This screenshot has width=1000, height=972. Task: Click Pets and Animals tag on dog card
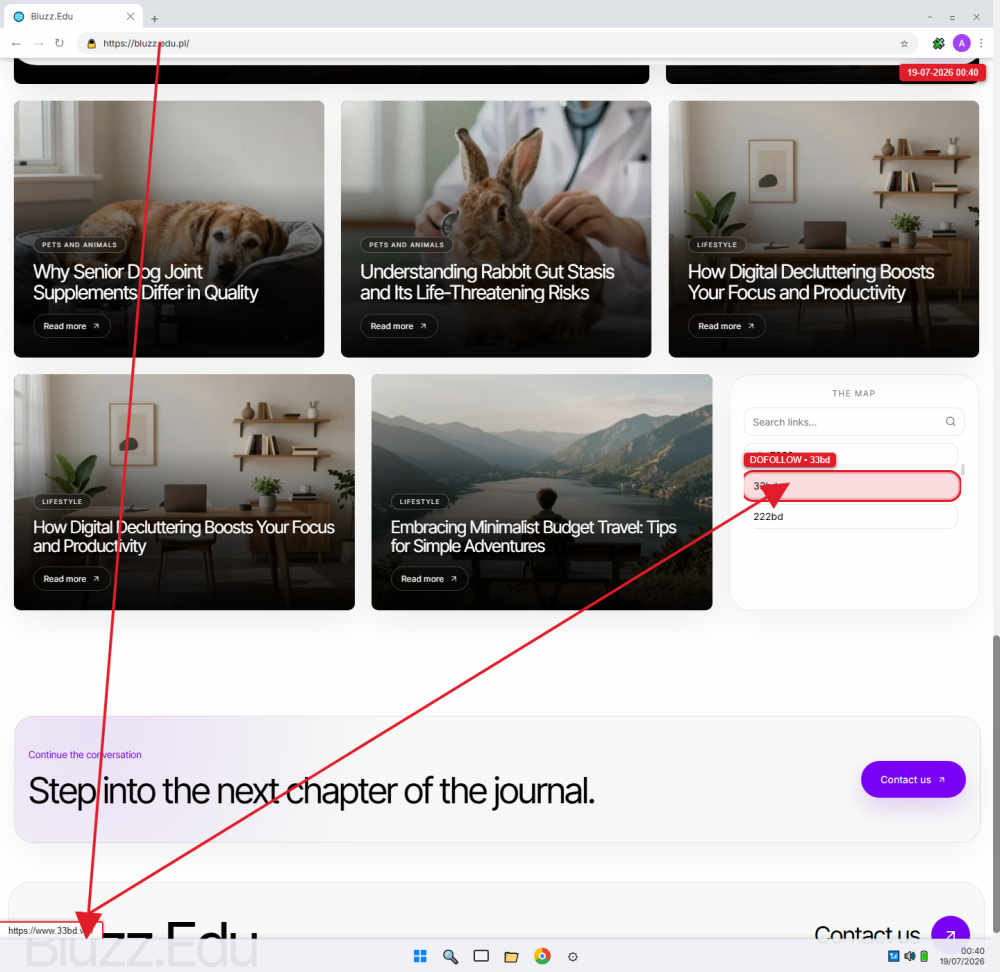[79, 245]
